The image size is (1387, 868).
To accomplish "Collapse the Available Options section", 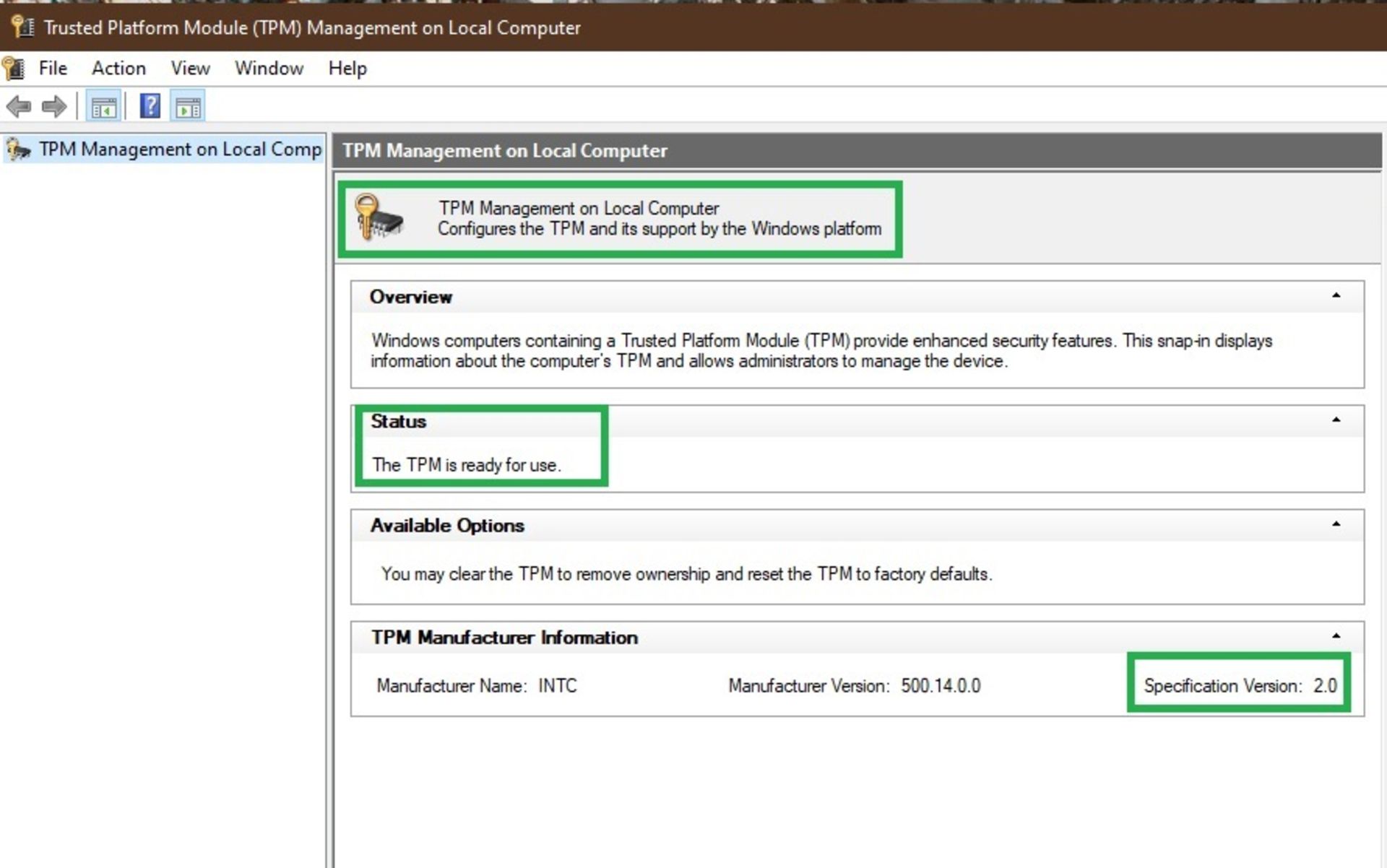I will click(x=1336, y=524).
